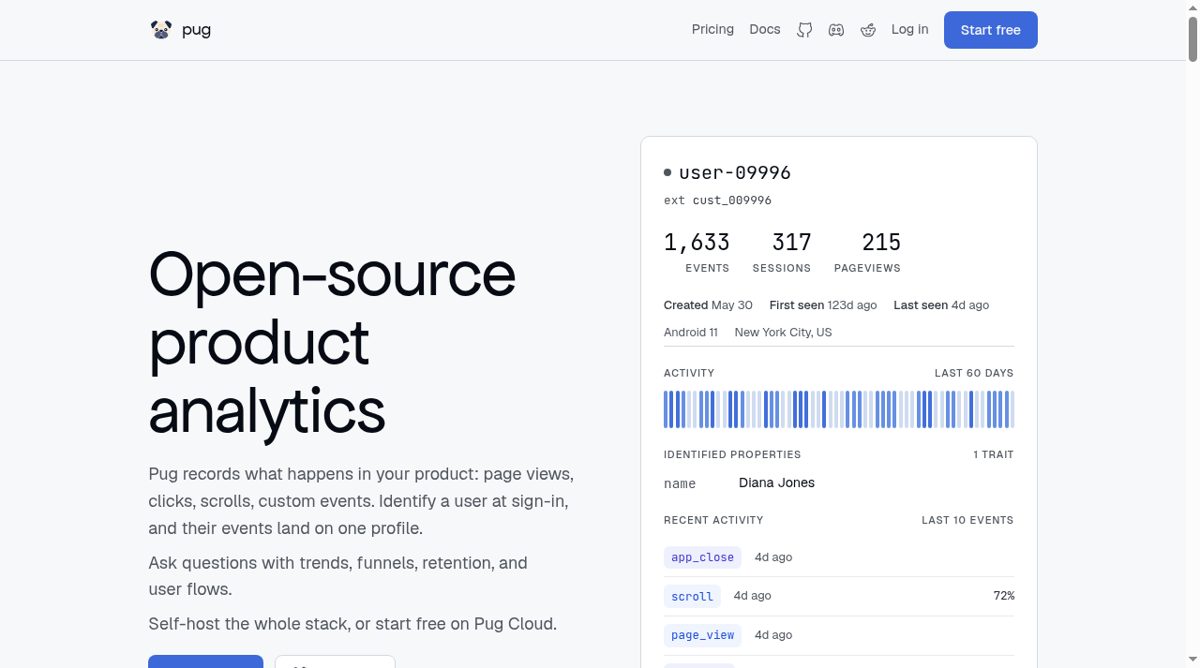The image size is (1200, 668).
Task: Click the 1,633 events count
Action: (x=697, y=242)
